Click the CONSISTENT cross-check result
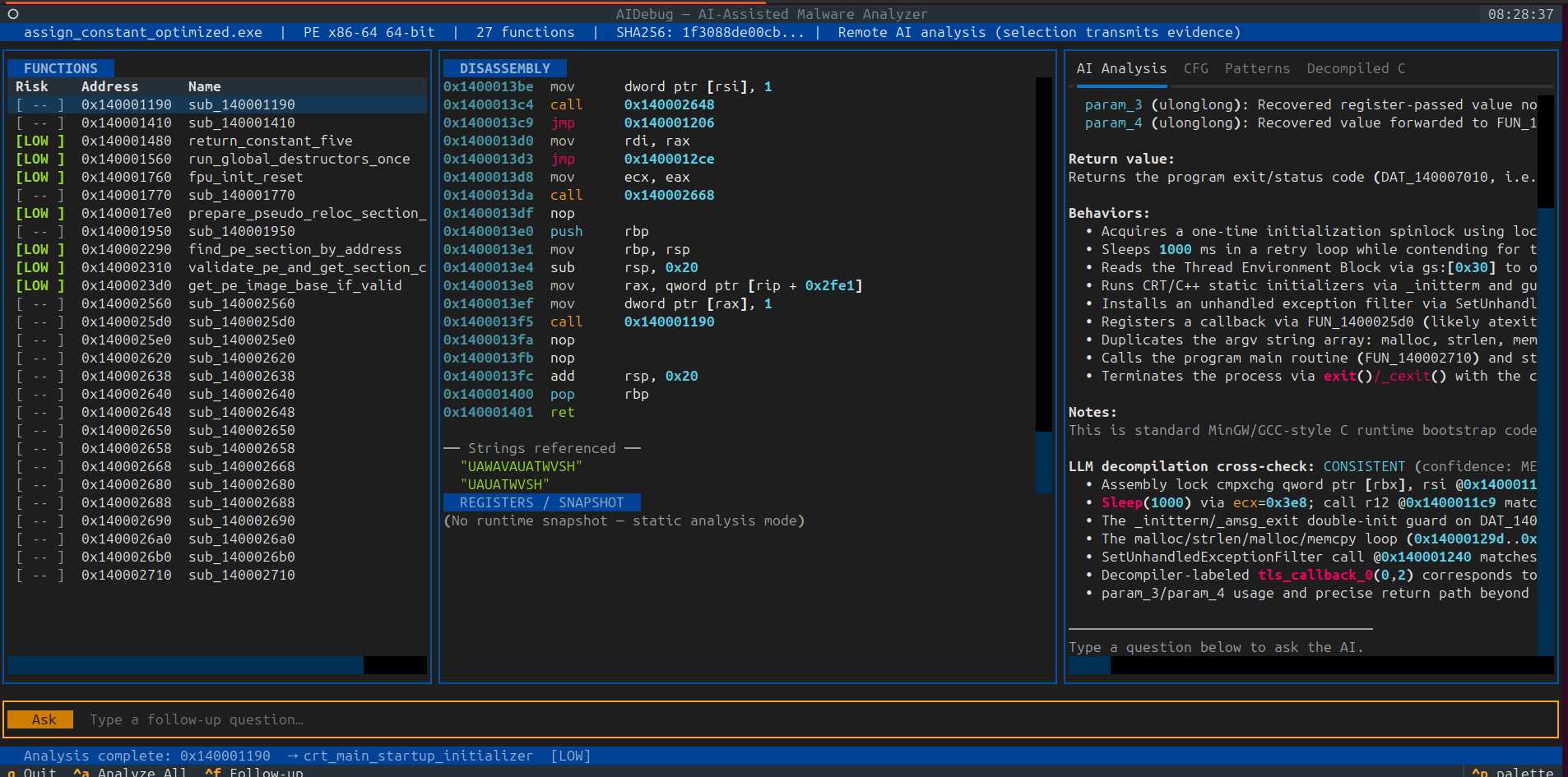 (1364, 466)
